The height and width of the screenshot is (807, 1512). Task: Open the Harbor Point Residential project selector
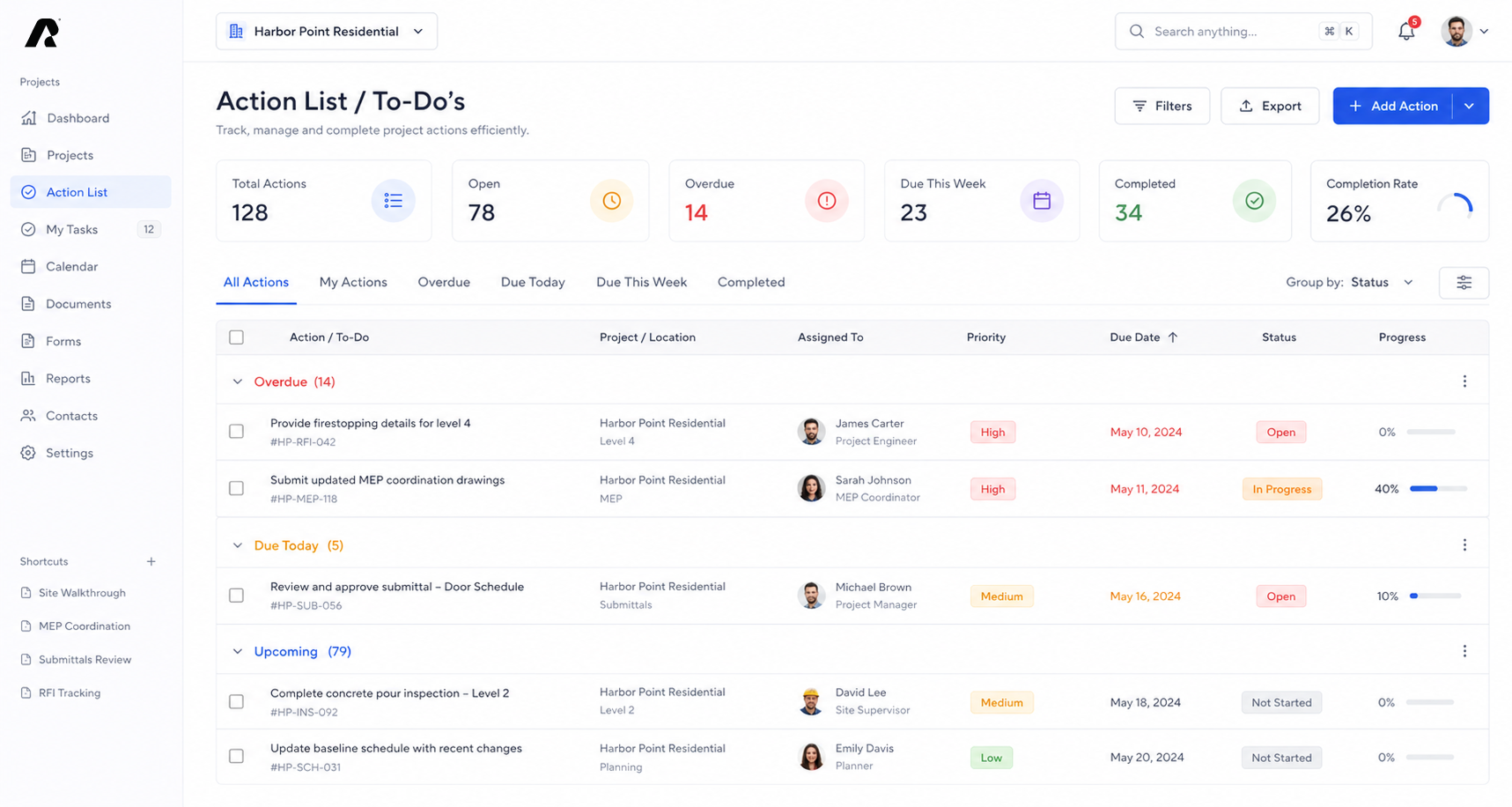coord(327,32)
